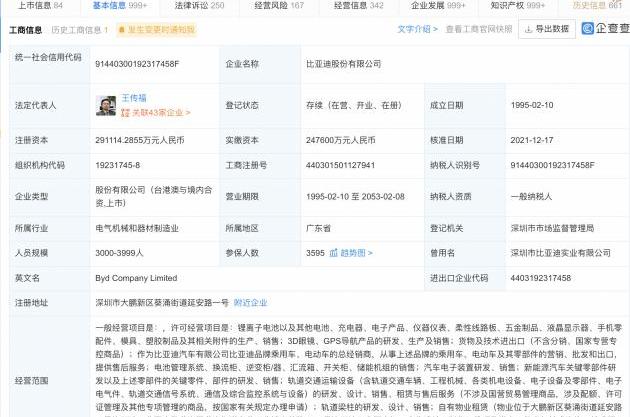Switch to the 经营信息 tab
This screenshot has height=417, width=630.
pyautogui.click(x=359, y=5)
